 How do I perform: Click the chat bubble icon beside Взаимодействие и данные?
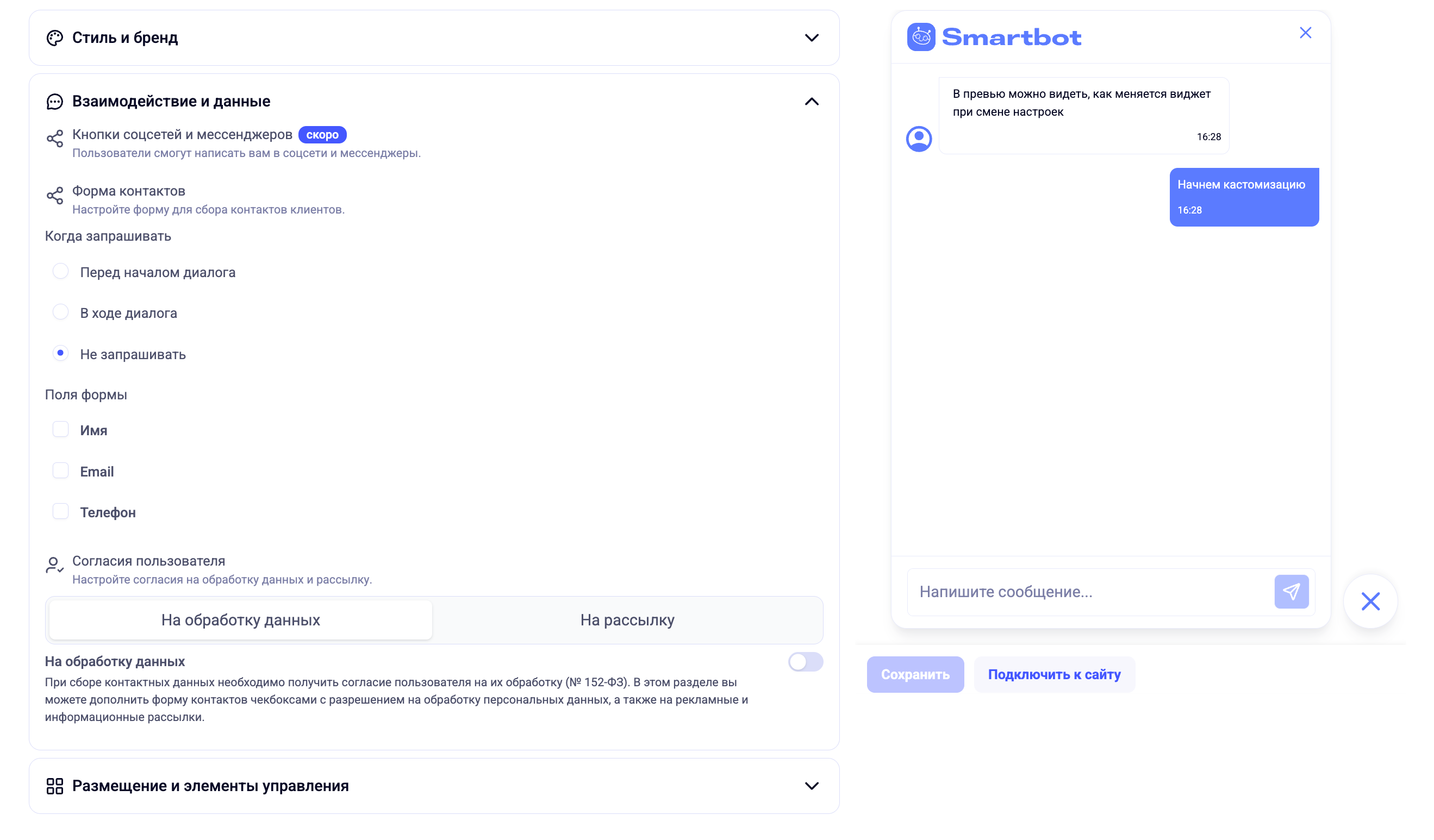(54, 102)
